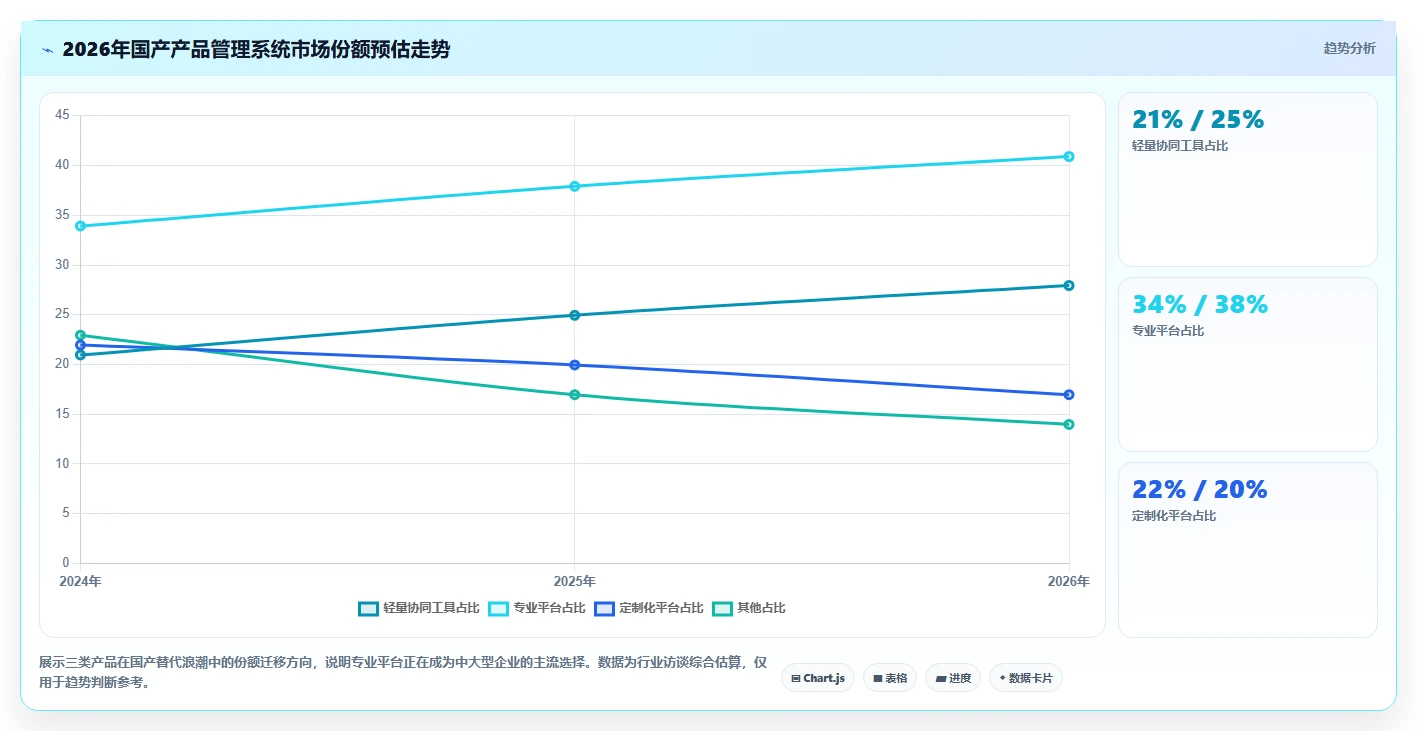Open the 34% / 38% stat card
The image size is (1417, 731).
pos(1247,364)
